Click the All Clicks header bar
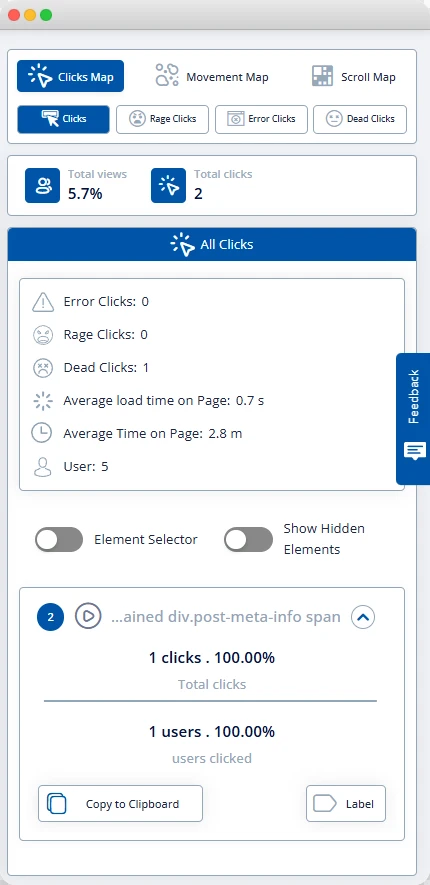Screen dimensions: 430x885 click(212, 244)
